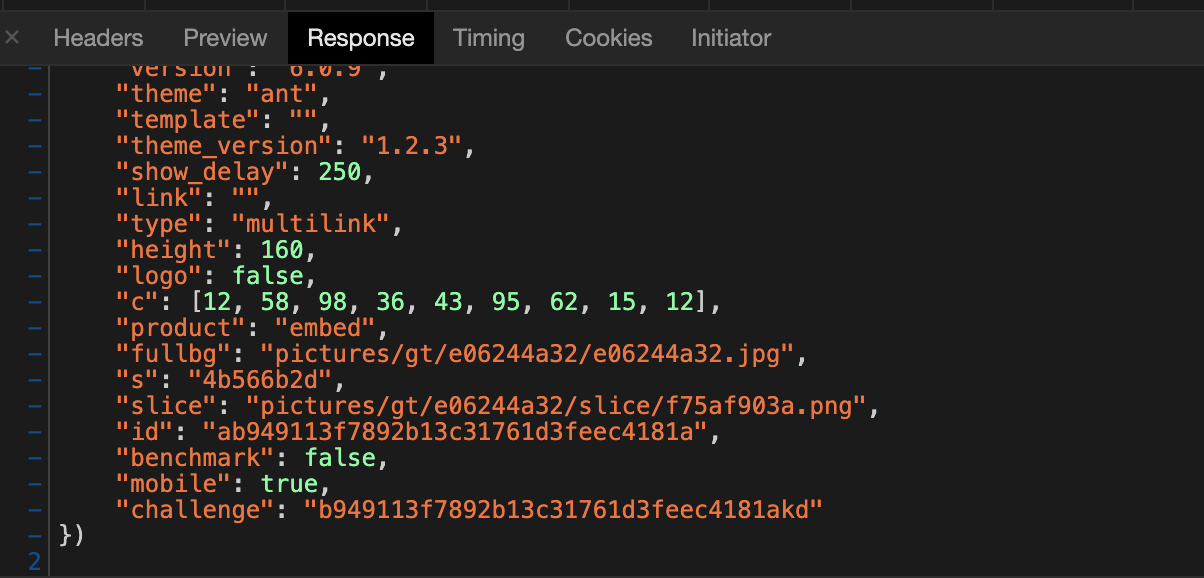The width and height of the screenshot is (1204, 578).
Task: Select the Response tab
Action: [361, 38]
